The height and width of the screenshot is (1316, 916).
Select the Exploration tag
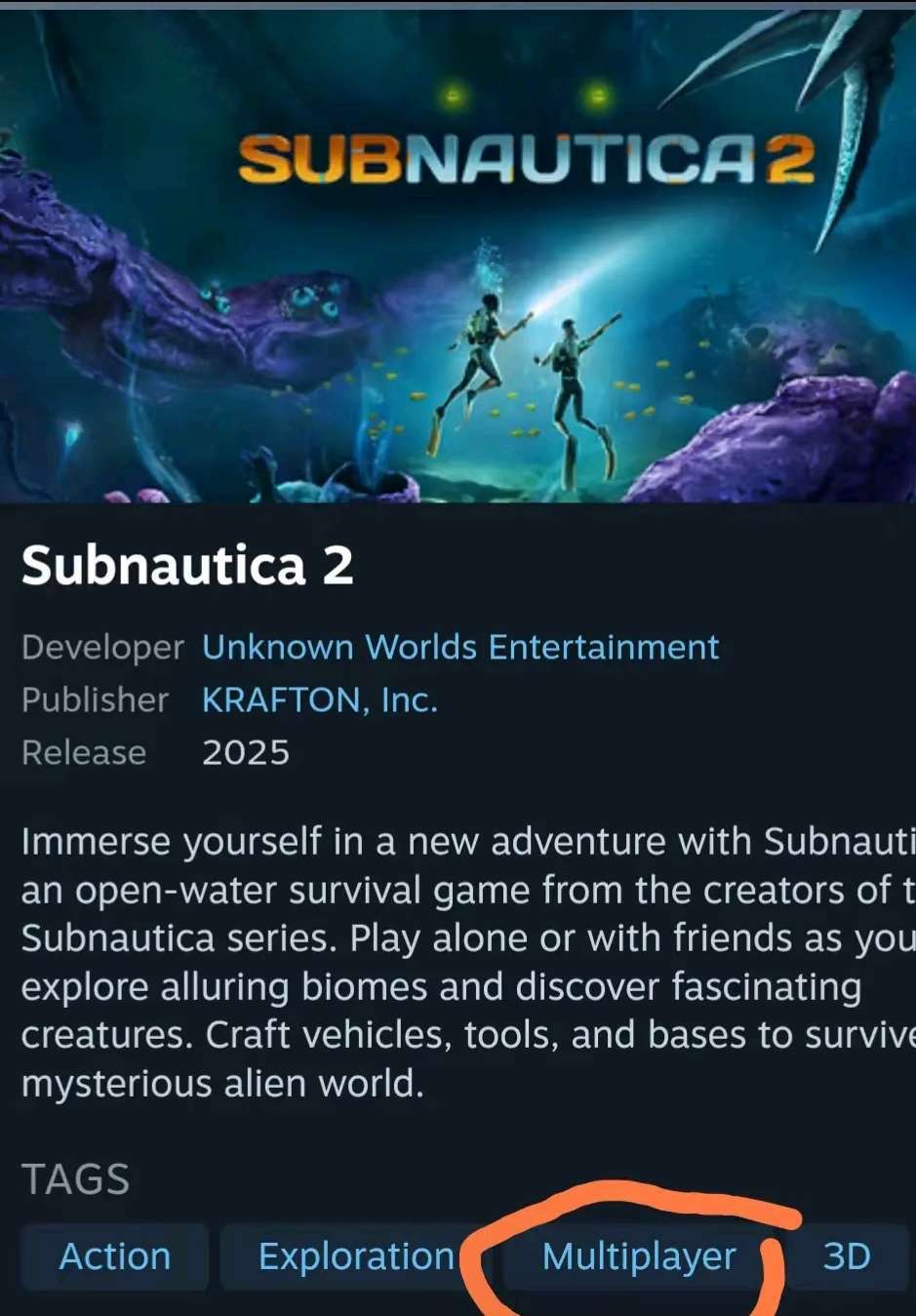pyautogui.click(x=356, y=1256)
